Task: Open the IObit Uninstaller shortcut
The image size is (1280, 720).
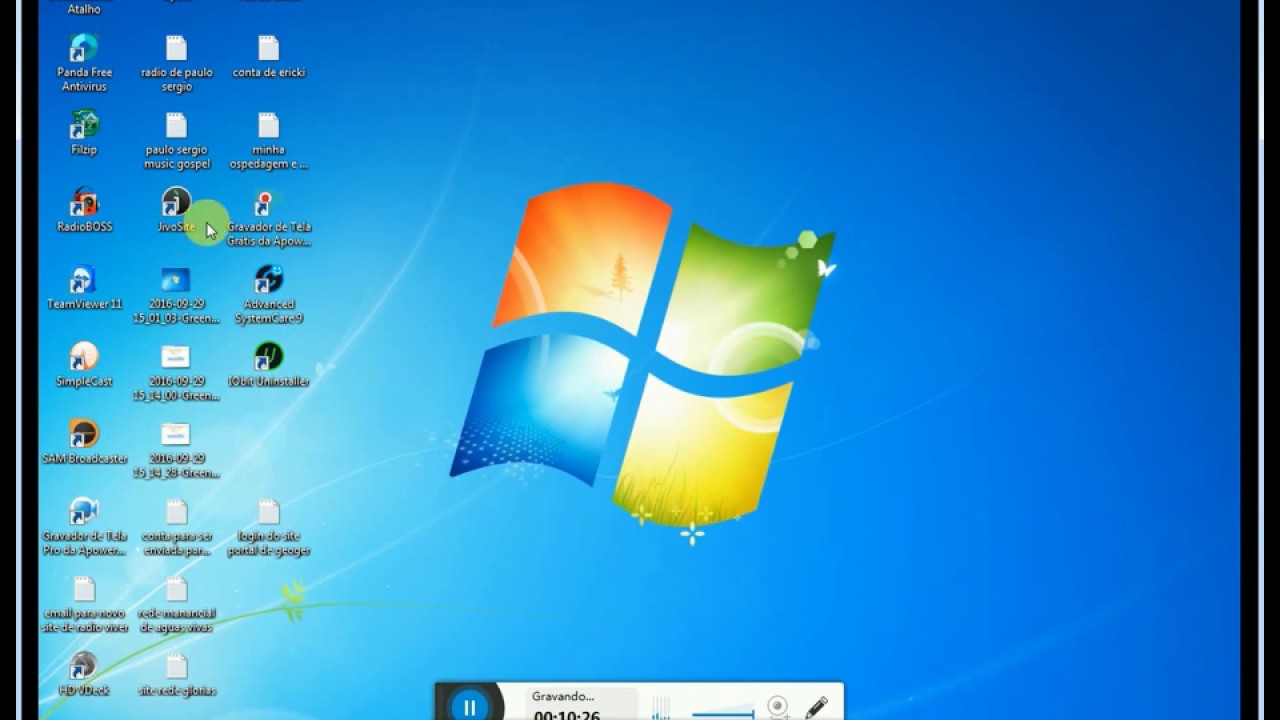Action: [269, 364]
